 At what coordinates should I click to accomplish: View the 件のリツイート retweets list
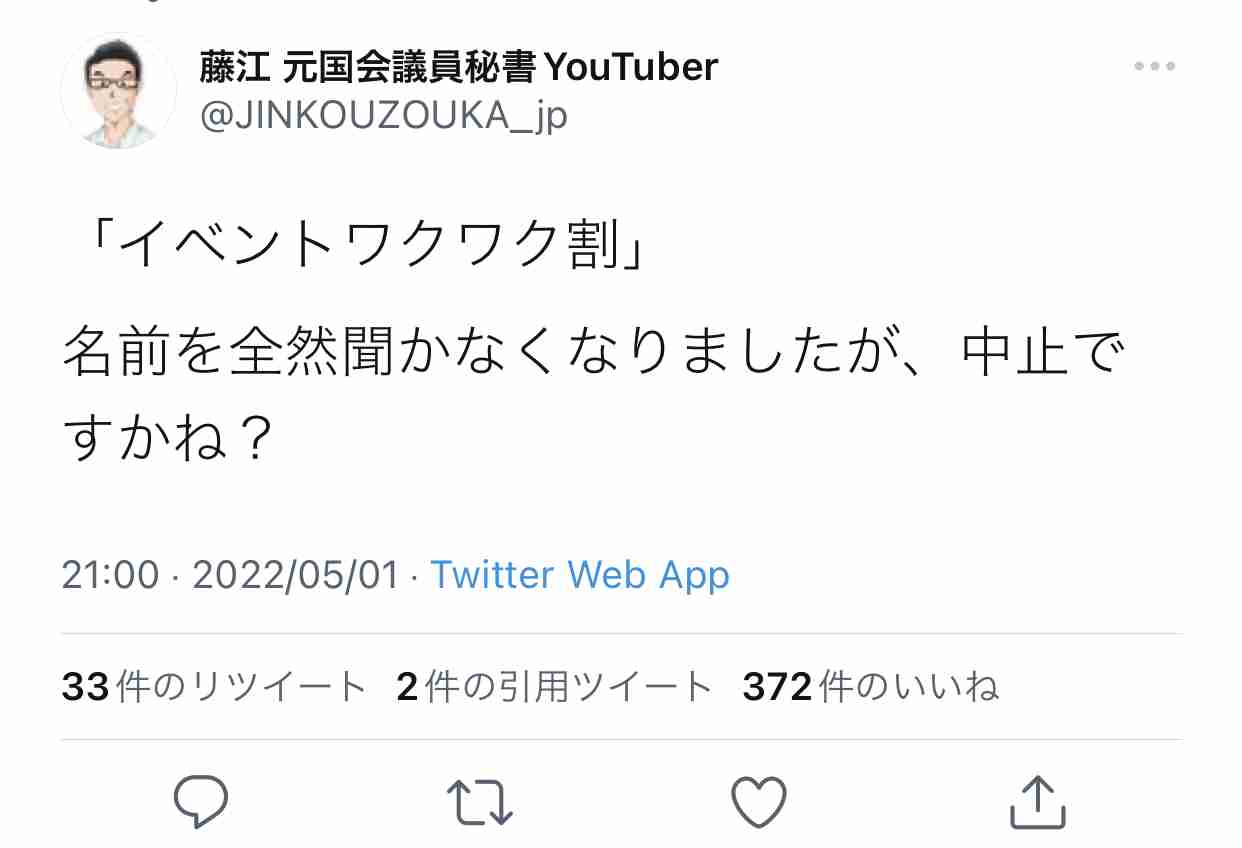(240, 687)
